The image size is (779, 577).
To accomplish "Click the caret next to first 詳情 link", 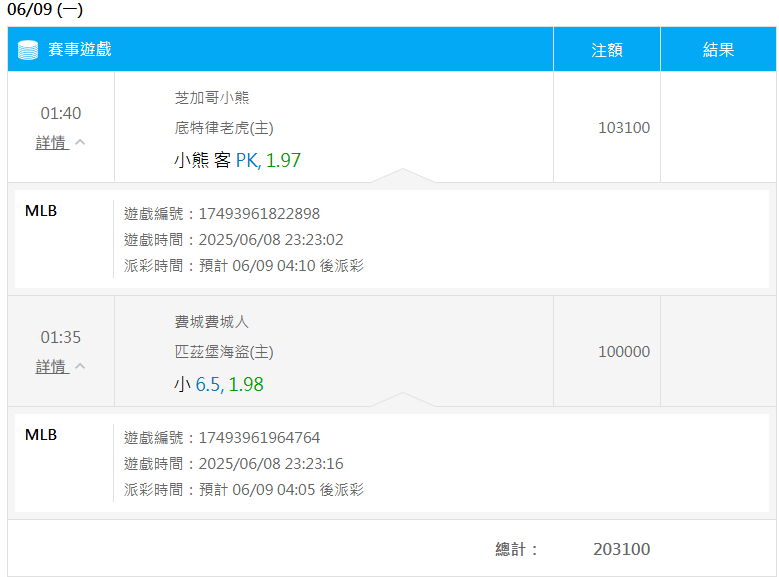I will tap(80, 143).
